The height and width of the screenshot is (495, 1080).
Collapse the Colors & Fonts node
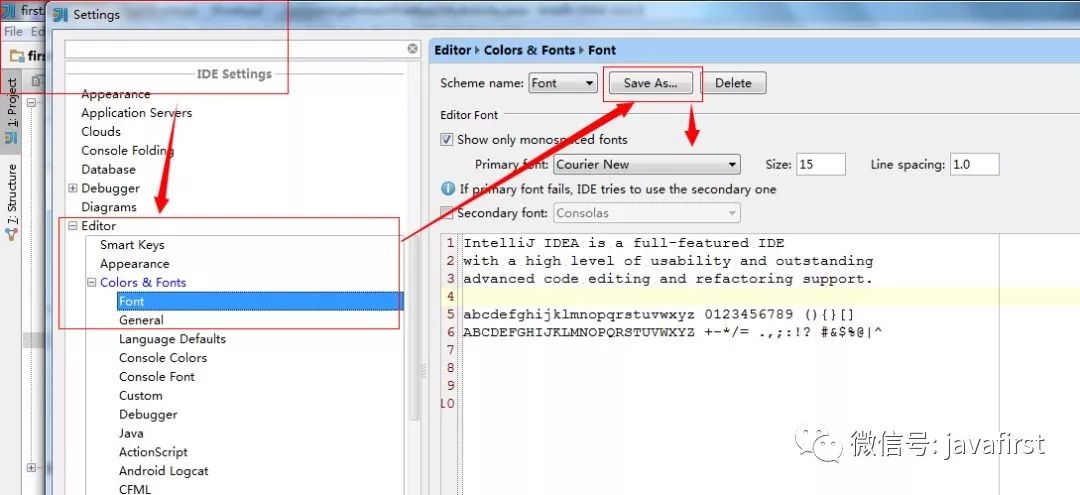click(x=92, y=282)
